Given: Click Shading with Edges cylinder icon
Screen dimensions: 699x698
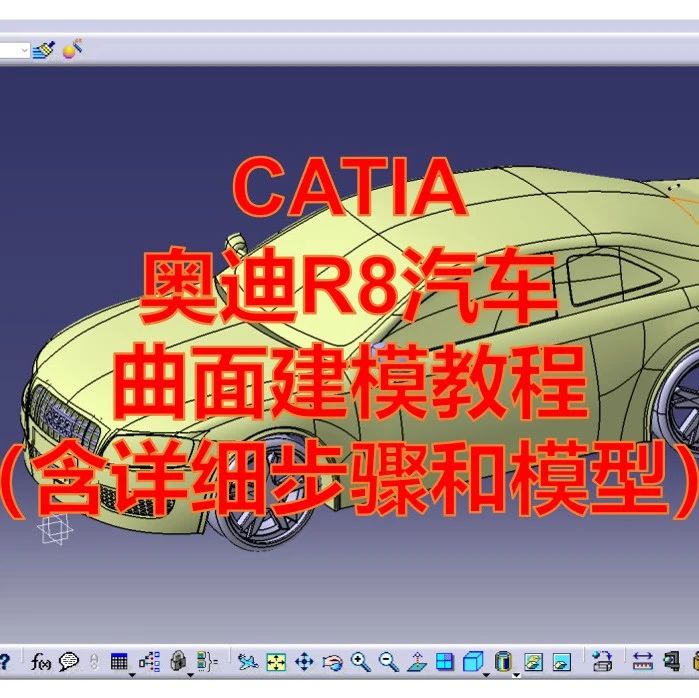Looking at the screenshot, I should 503,662.
